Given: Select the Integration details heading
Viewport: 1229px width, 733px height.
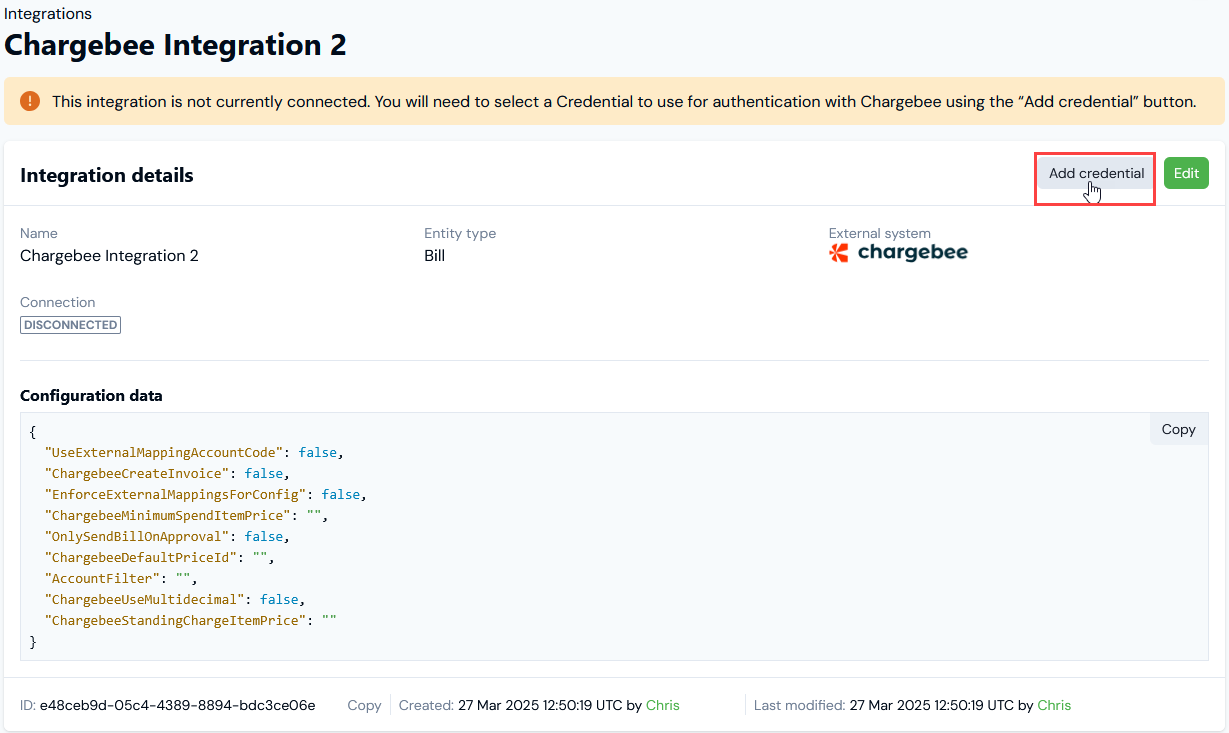Looking at the screenshot, I should pyautogui.click(x=107, y=175).
